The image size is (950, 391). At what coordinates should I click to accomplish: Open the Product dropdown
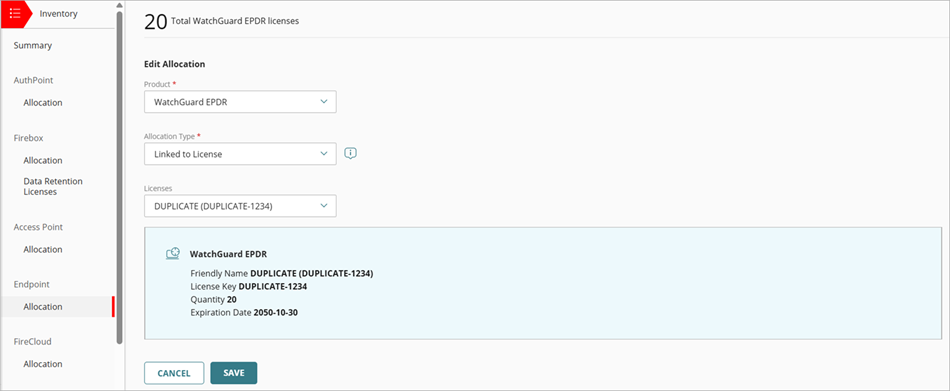[240, 102]
